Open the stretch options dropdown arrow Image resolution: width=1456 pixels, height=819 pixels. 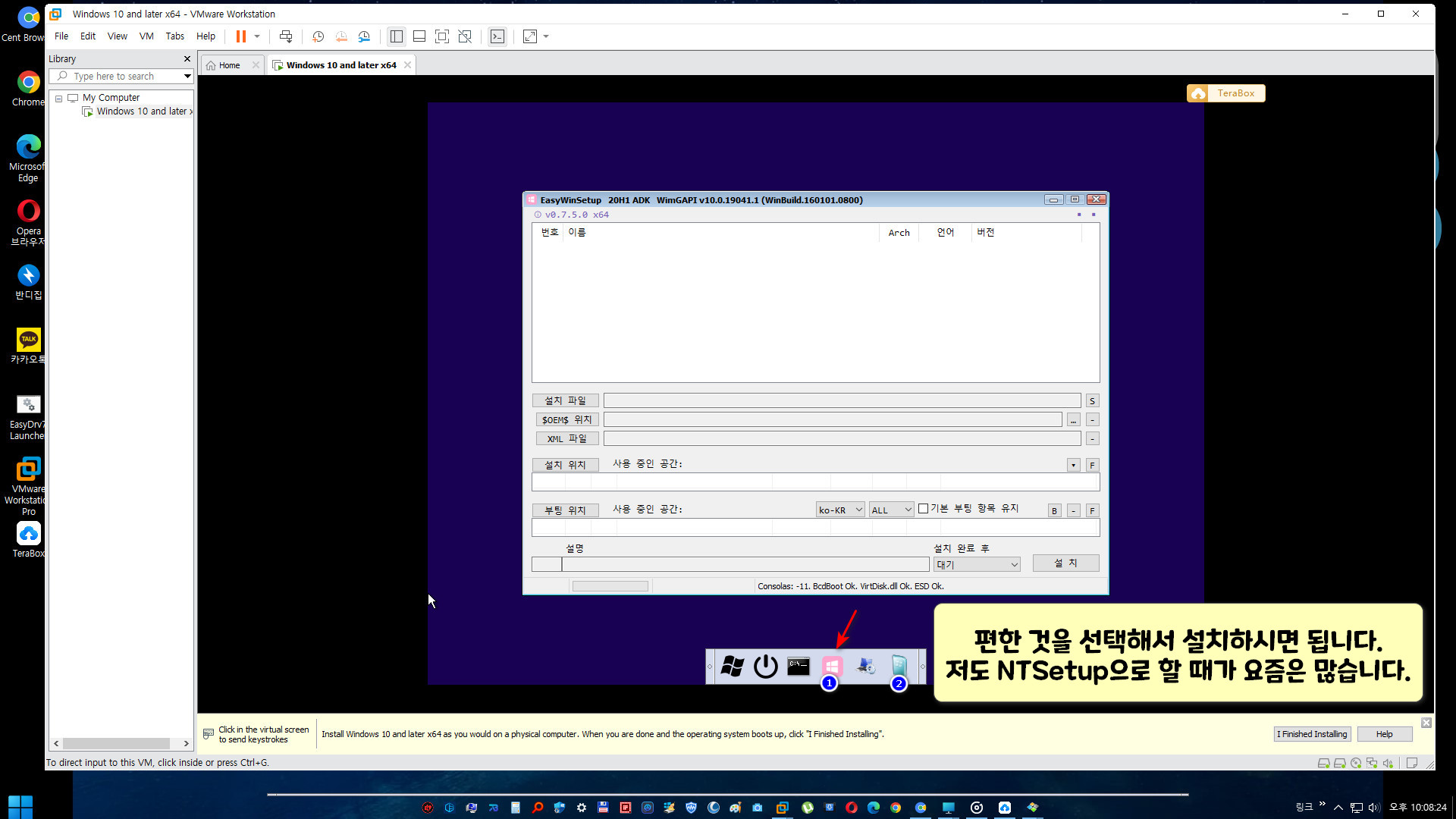546,36
